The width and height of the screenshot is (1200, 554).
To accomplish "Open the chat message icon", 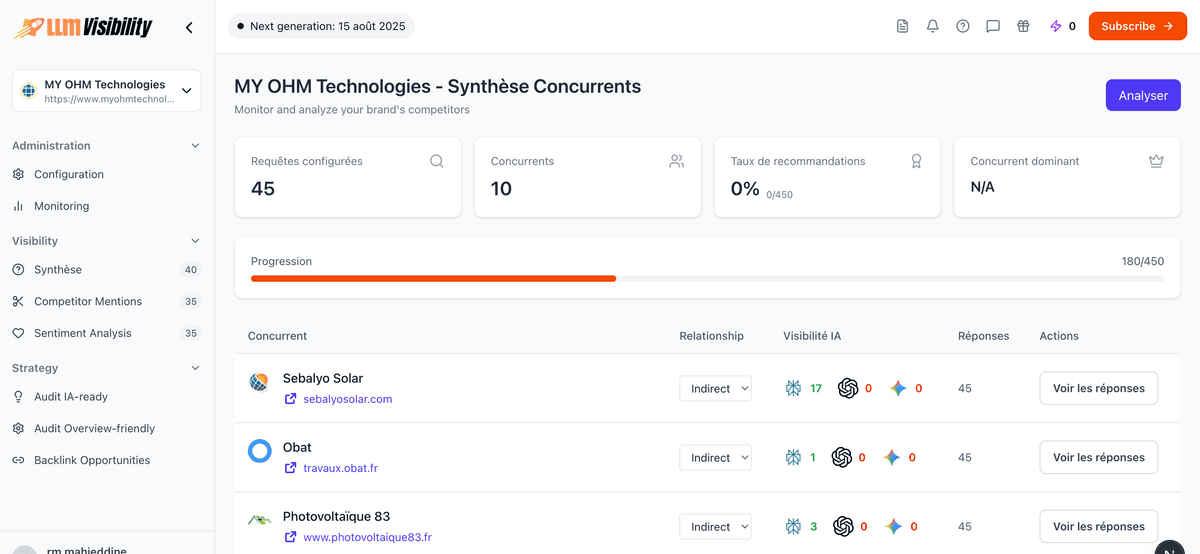I will [992, 27].
